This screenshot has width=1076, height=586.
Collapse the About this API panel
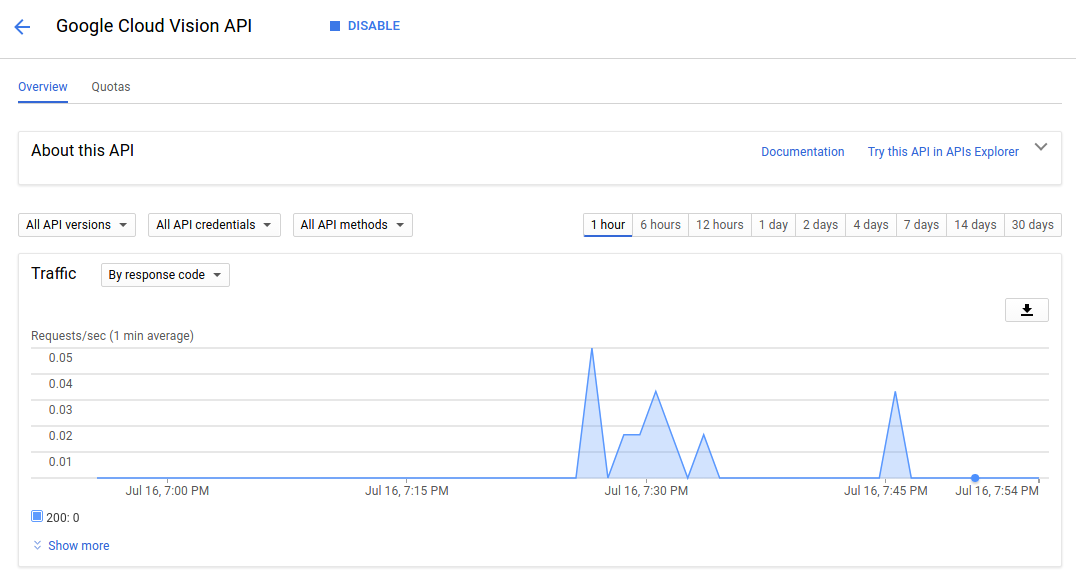point(1041,147)
